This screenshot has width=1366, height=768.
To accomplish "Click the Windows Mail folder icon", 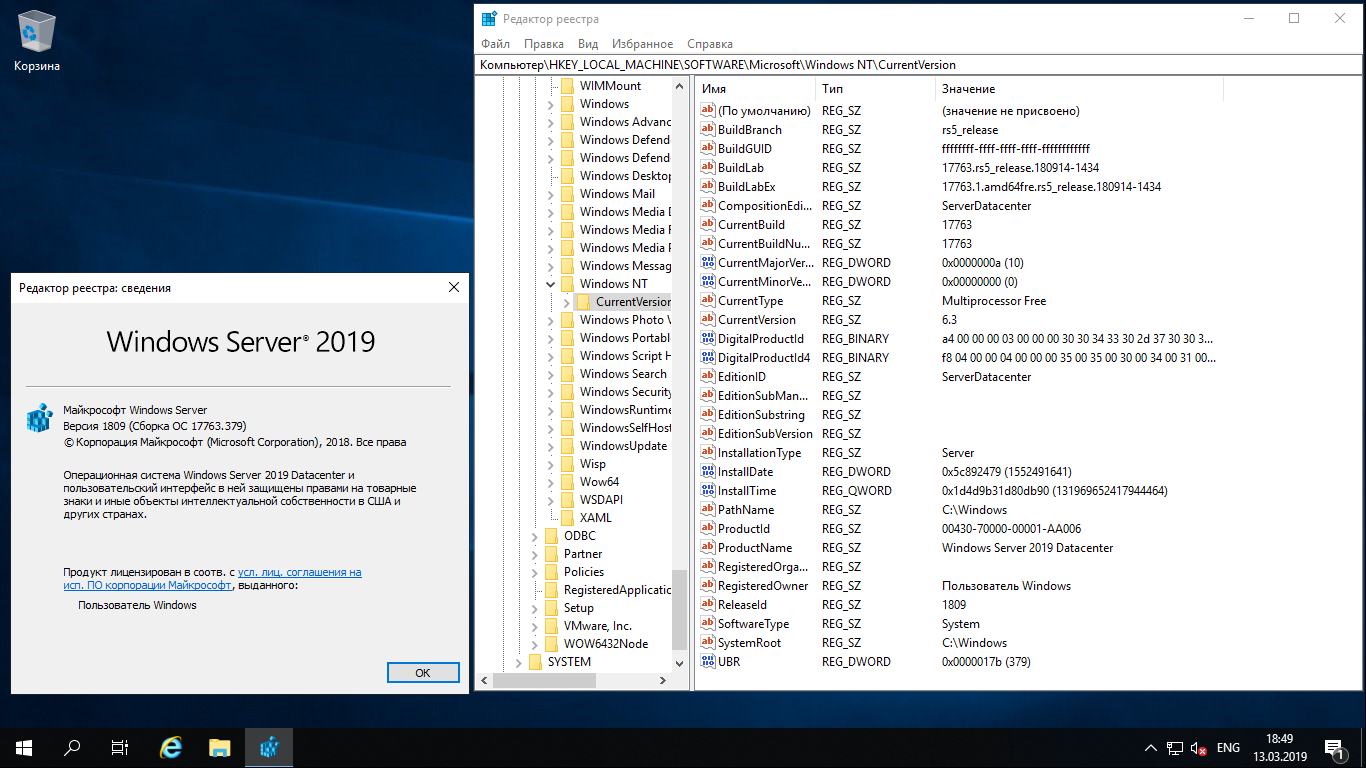I will tap(567, 194).
